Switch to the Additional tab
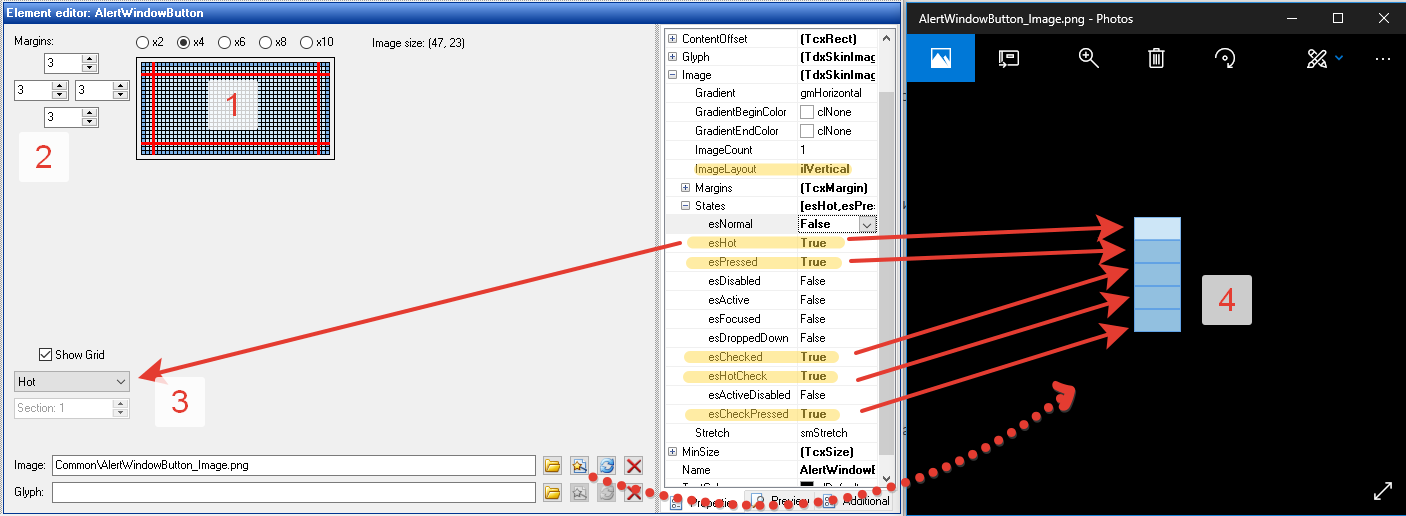Screen dimensions: 1406x516 [856, 502]
